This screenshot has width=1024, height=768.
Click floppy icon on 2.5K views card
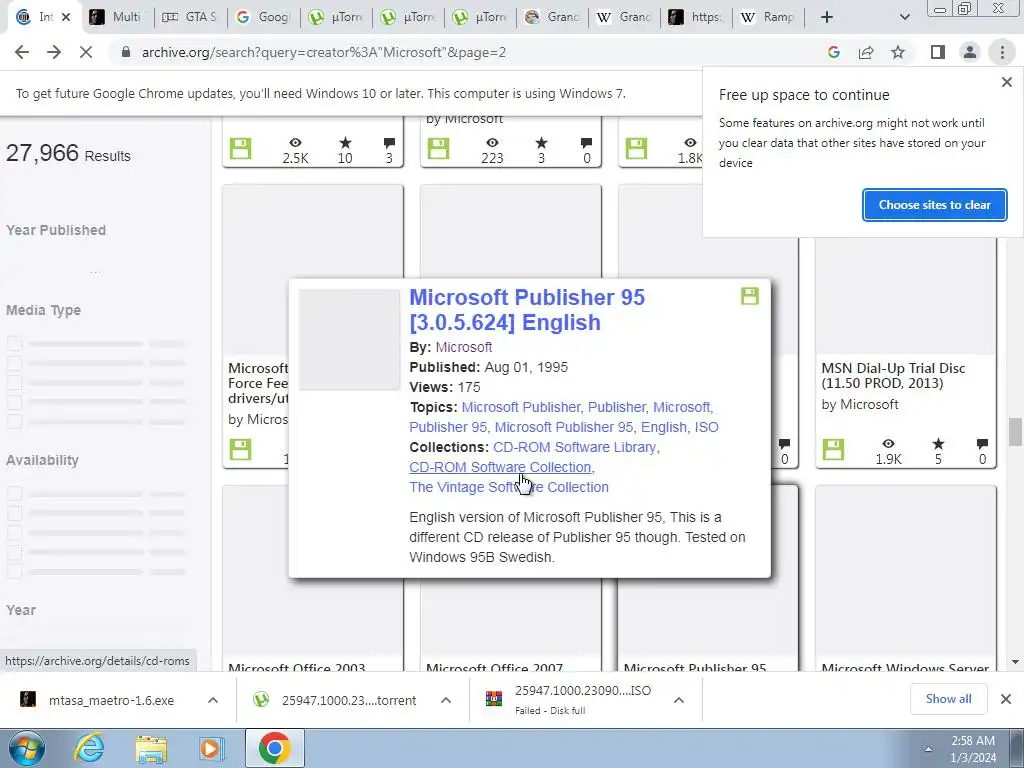[240, 148]
